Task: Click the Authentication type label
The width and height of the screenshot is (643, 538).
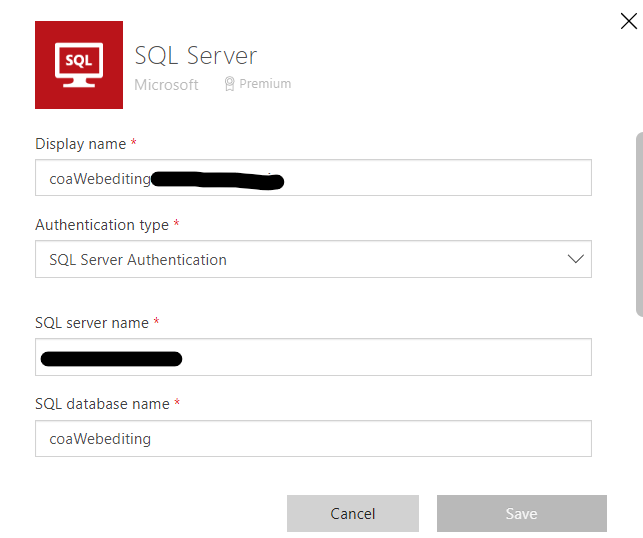Action: coord(102,225)
